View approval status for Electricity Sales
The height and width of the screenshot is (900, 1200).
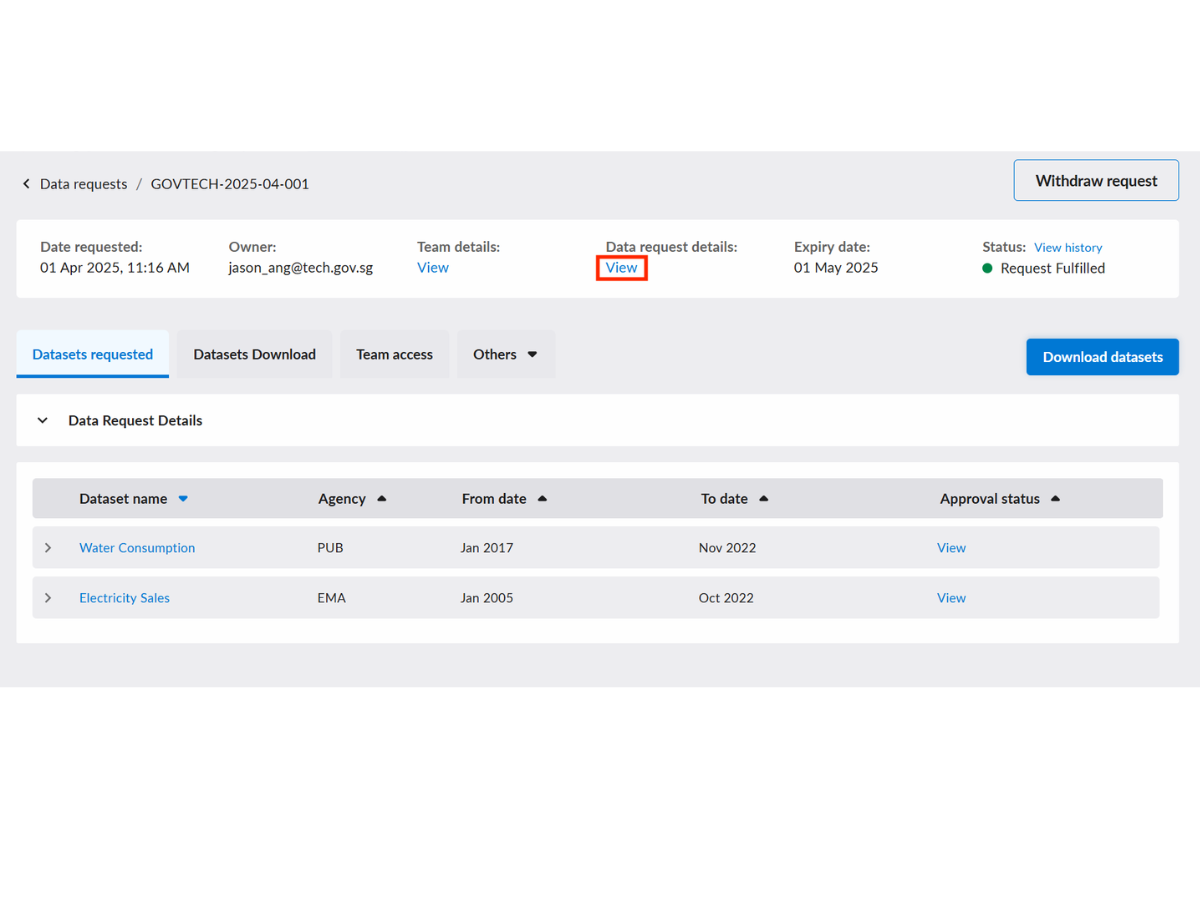951,598
